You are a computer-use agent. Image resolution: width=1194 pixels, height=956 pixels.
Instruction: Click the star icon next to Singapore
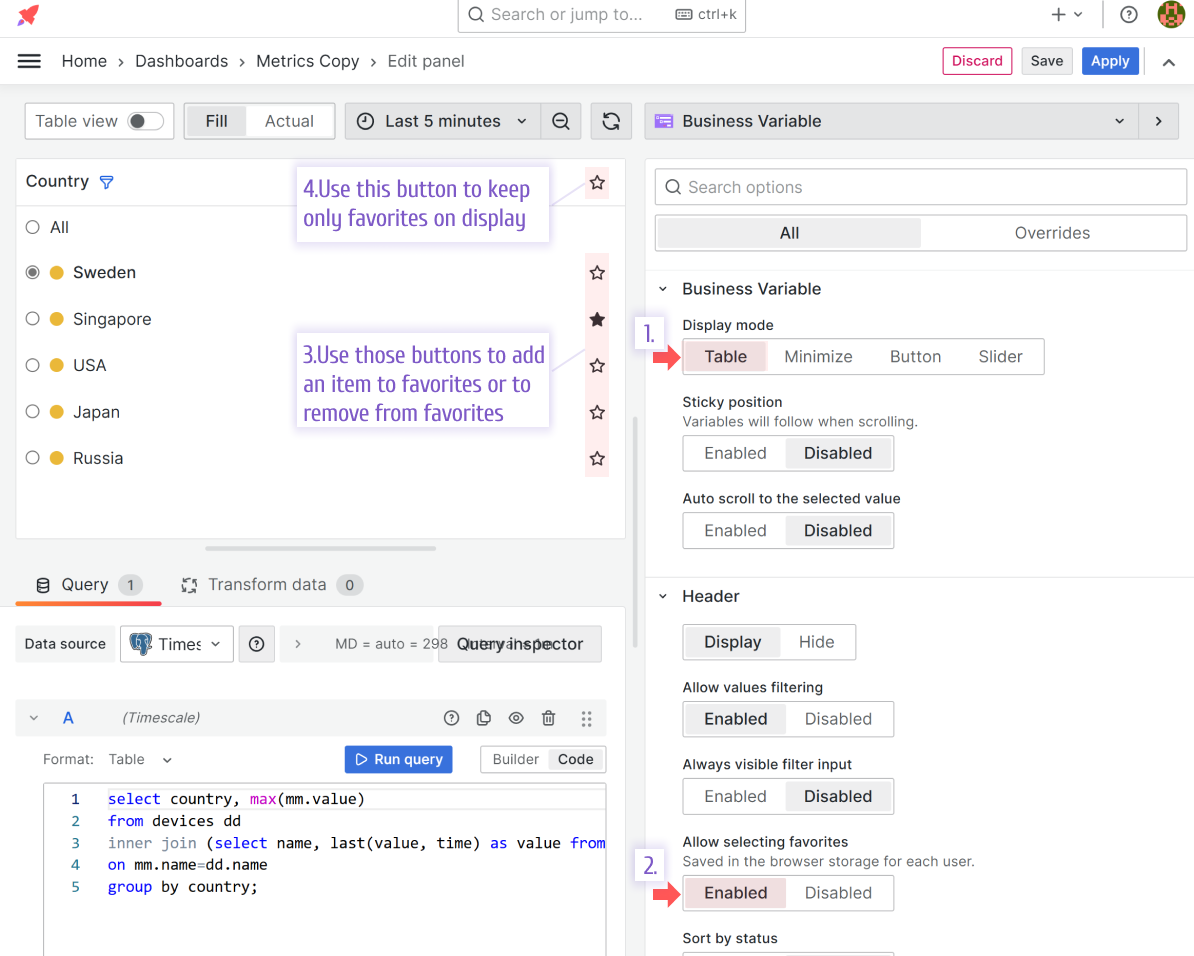pos(597,319)
